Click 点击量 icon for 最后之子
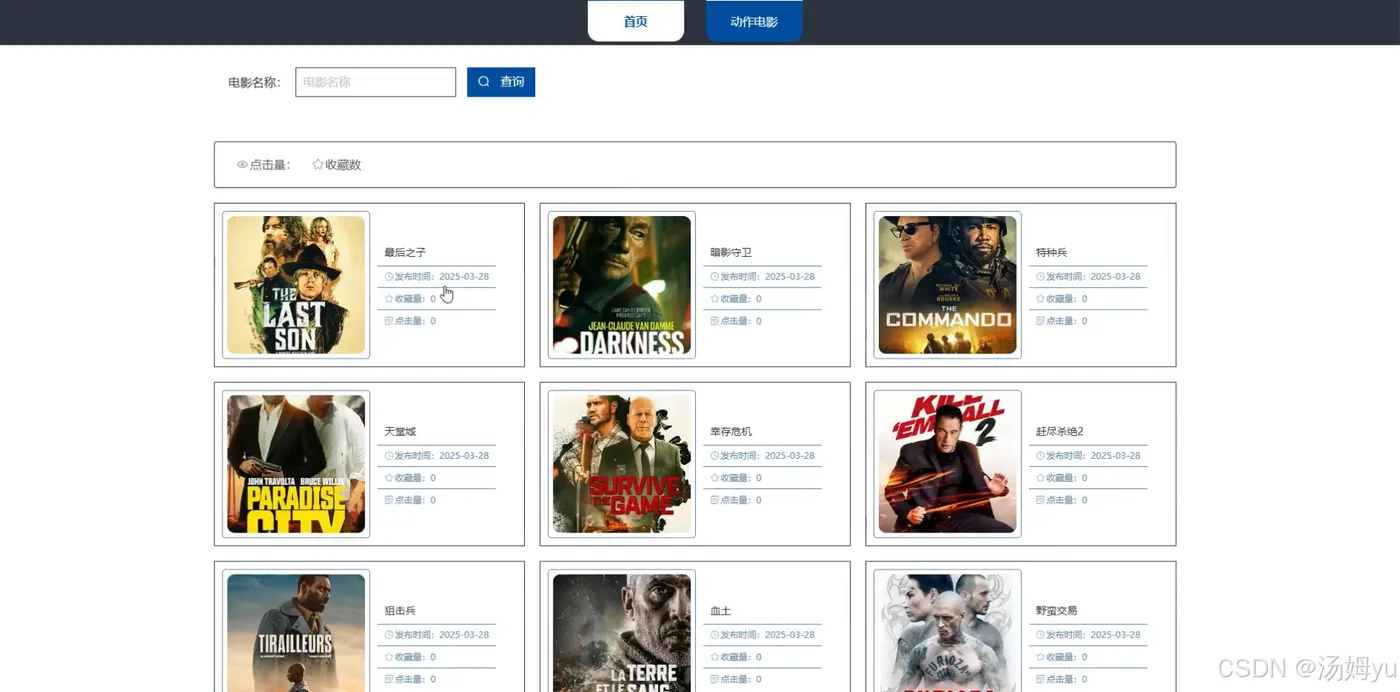 (389, 321)
